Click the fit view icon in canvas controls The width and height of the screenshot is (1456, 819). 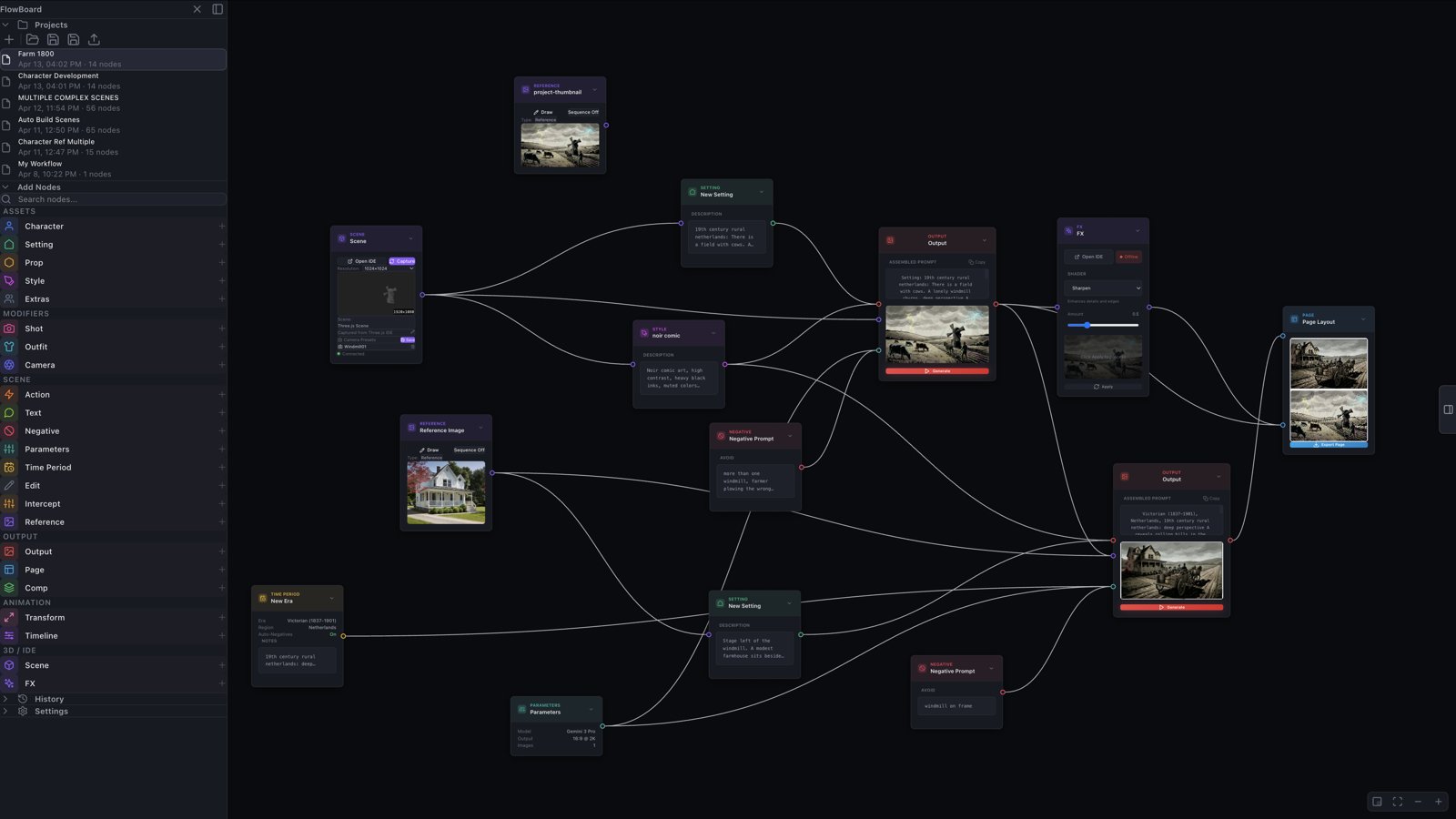[x=1377, y=802]
